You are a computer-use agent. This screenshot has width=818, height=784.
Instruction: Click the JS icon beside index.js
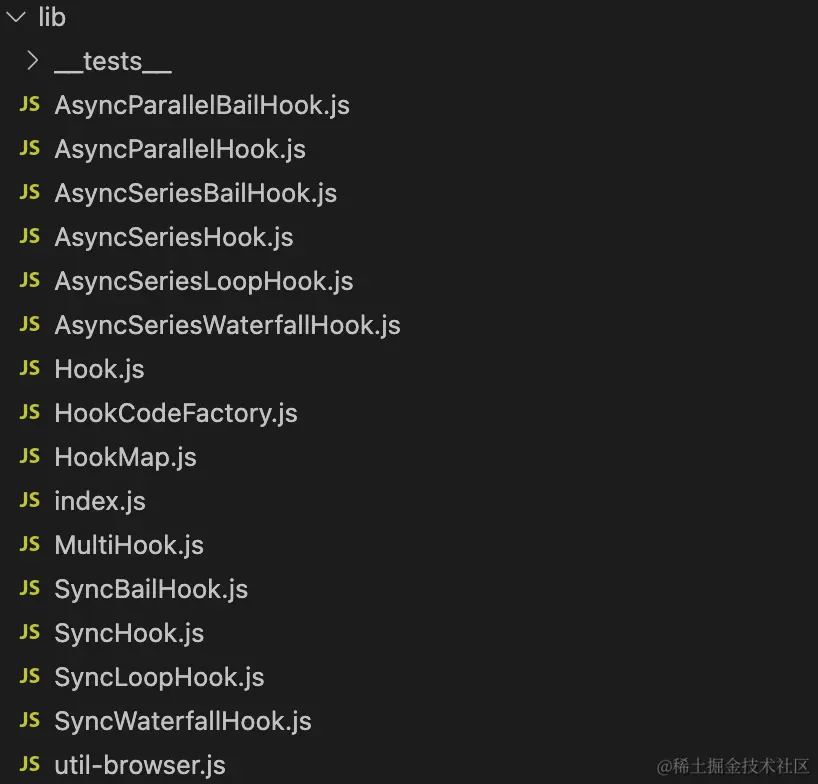pos(30,501)
